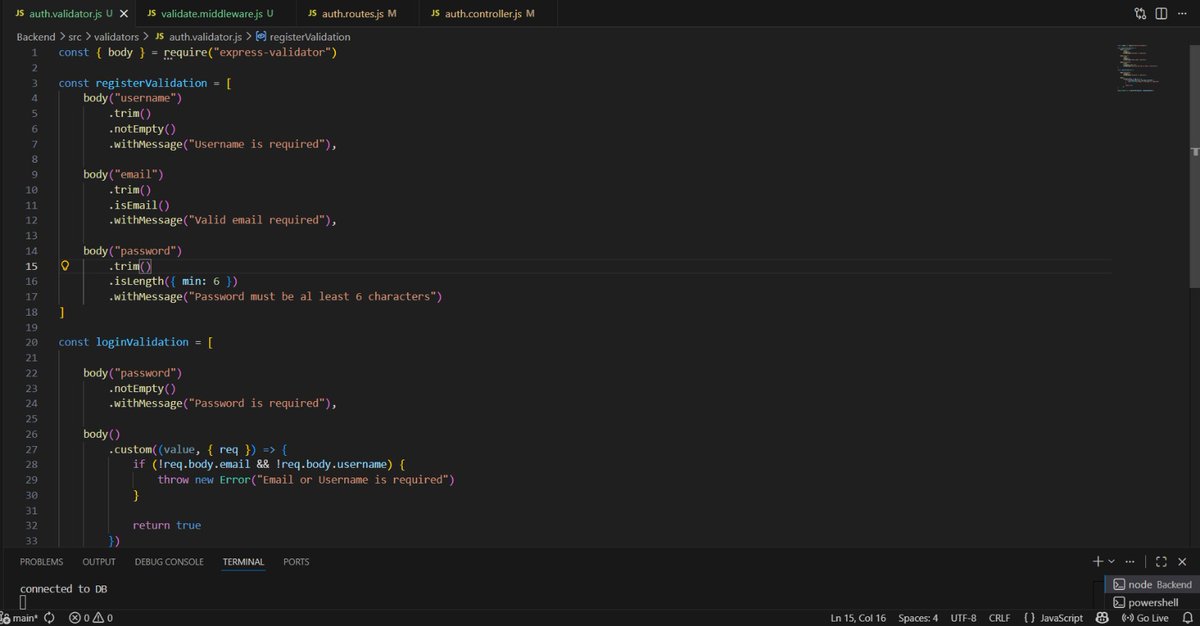Open warnings count in status bar

click(102, 618)
